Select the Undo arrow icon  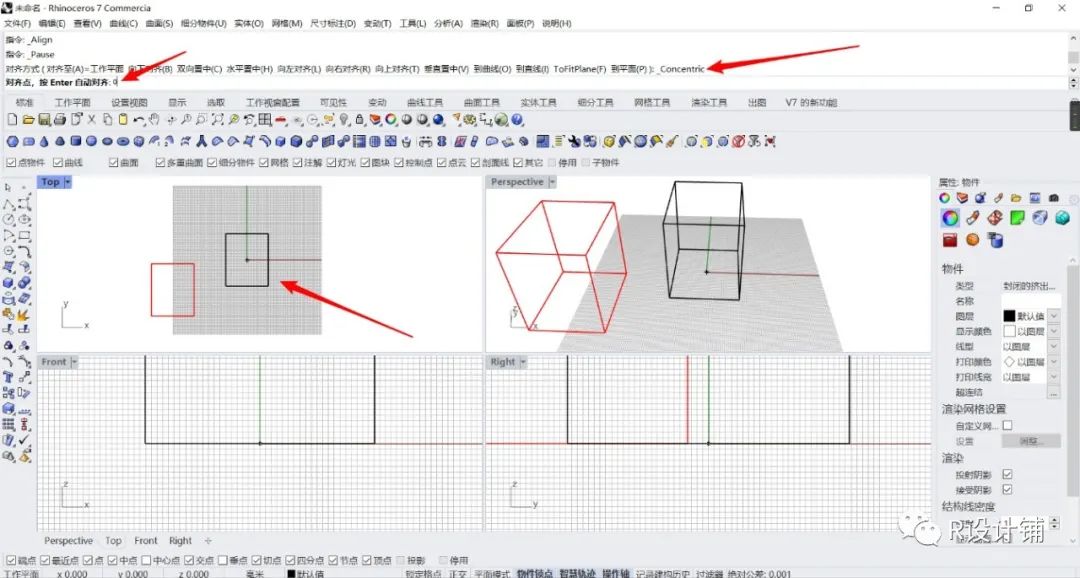point(137,119)
